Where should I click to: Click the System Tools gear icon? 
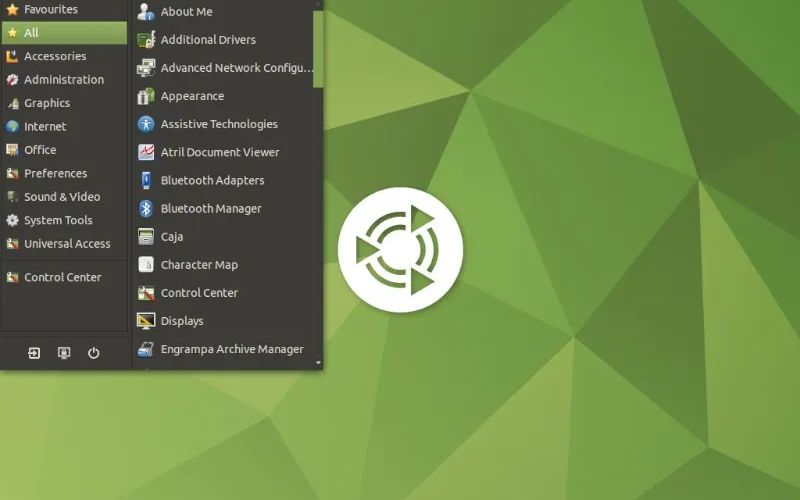pyautogui.click(x=12, y=220)
